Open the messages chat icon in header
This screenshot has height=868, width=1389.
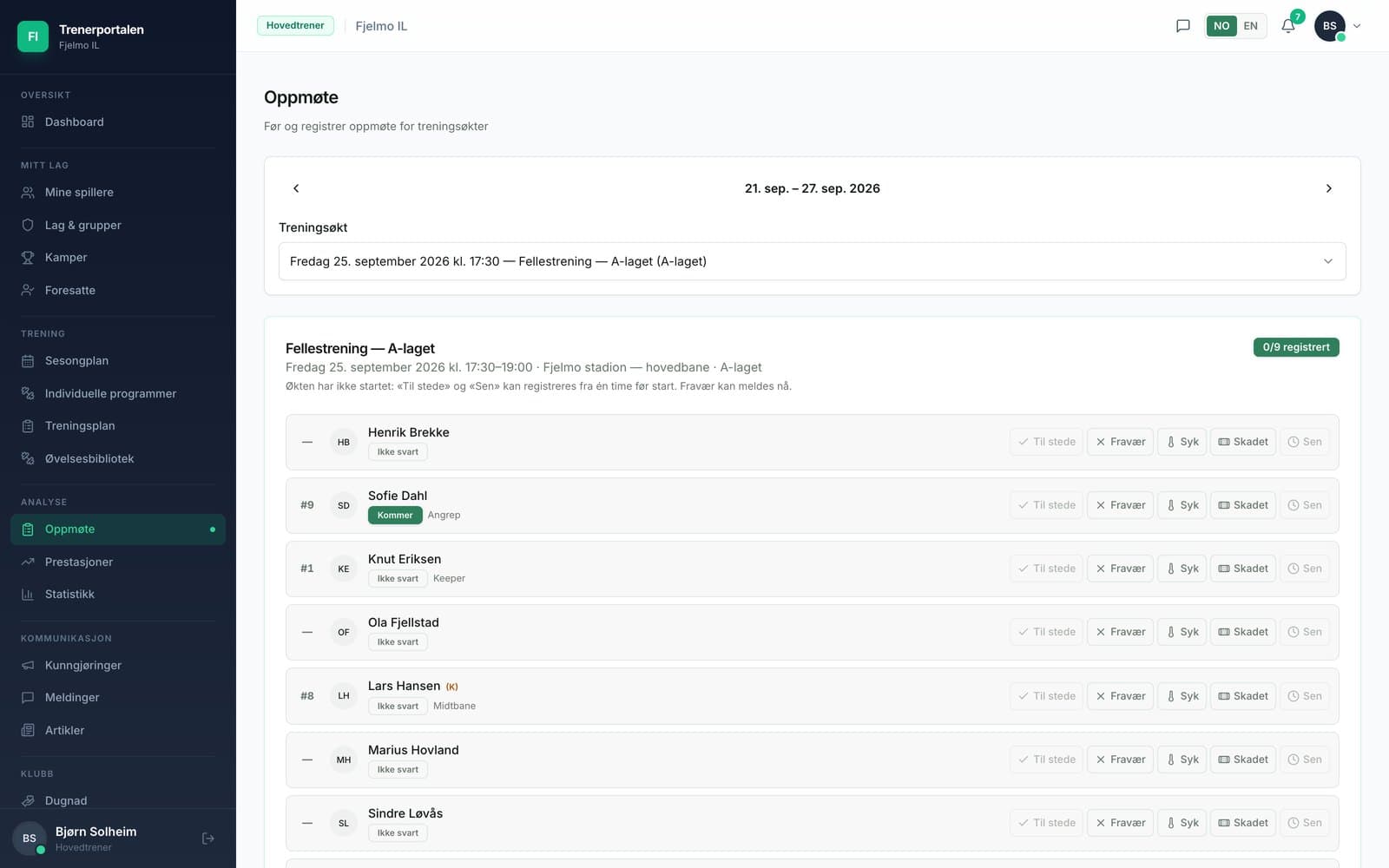click(x=1182, y=26)
